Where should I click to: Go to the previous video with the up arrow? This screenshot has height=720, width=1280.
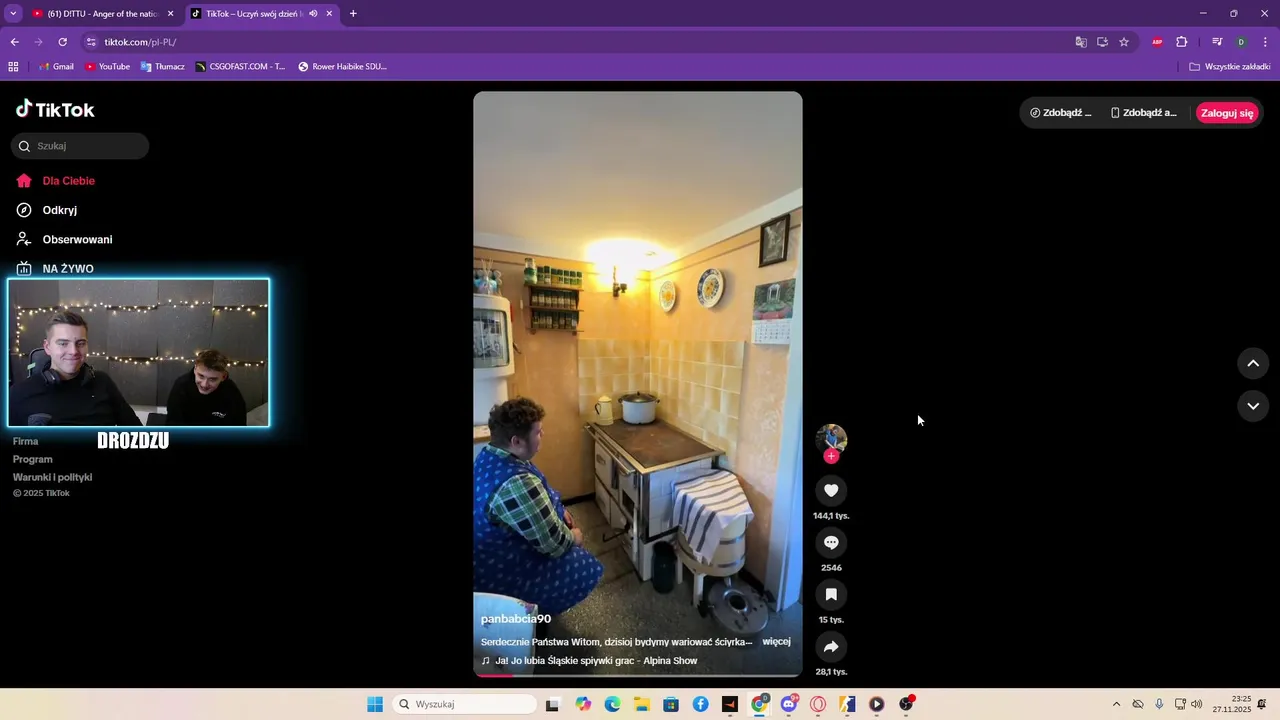coord(1253,363)
